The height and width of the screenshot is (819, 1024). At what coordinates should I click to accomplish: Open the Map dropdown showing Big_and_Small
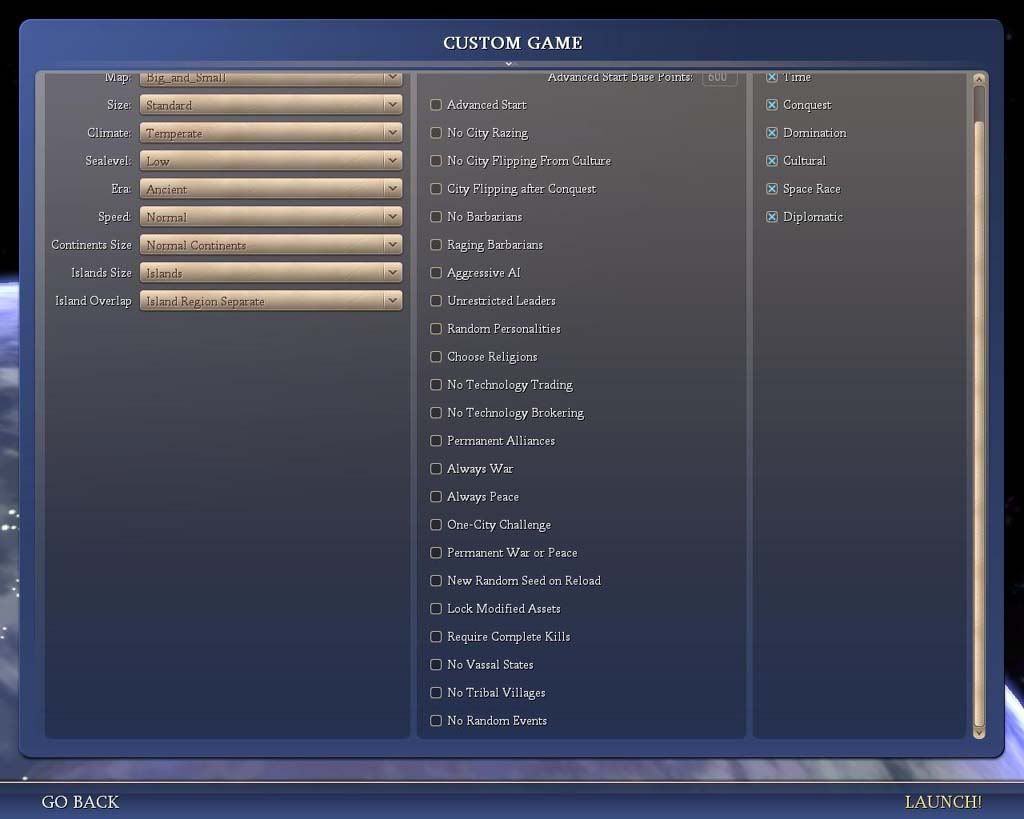point(271,78)
